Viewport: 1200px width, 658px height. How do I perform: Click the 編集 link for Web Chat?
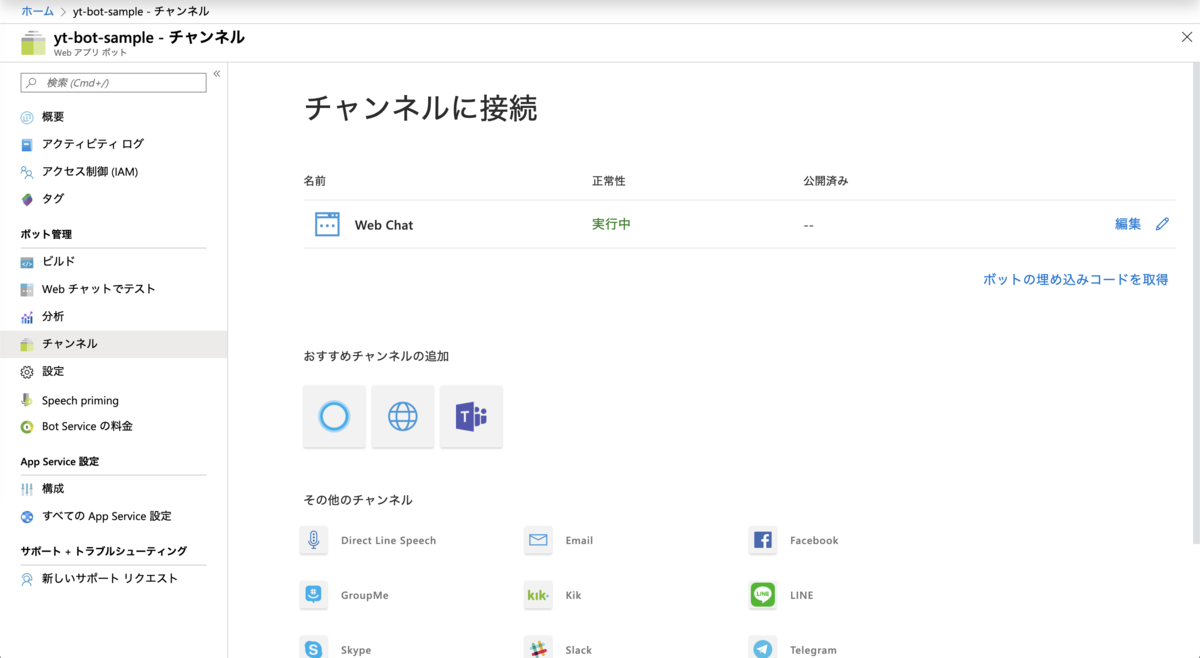1128,223
